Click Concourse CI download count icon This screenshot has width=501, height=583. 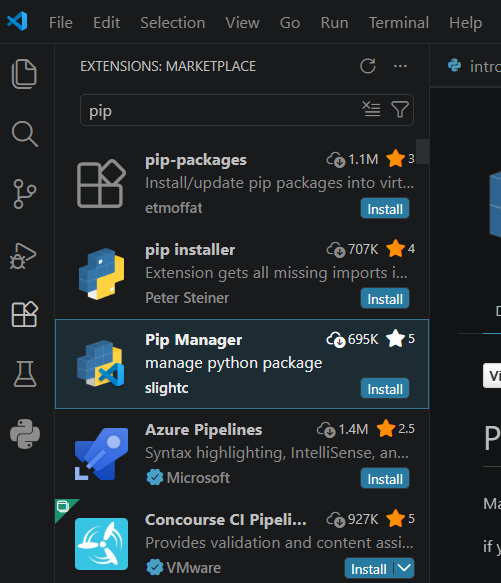336,519
